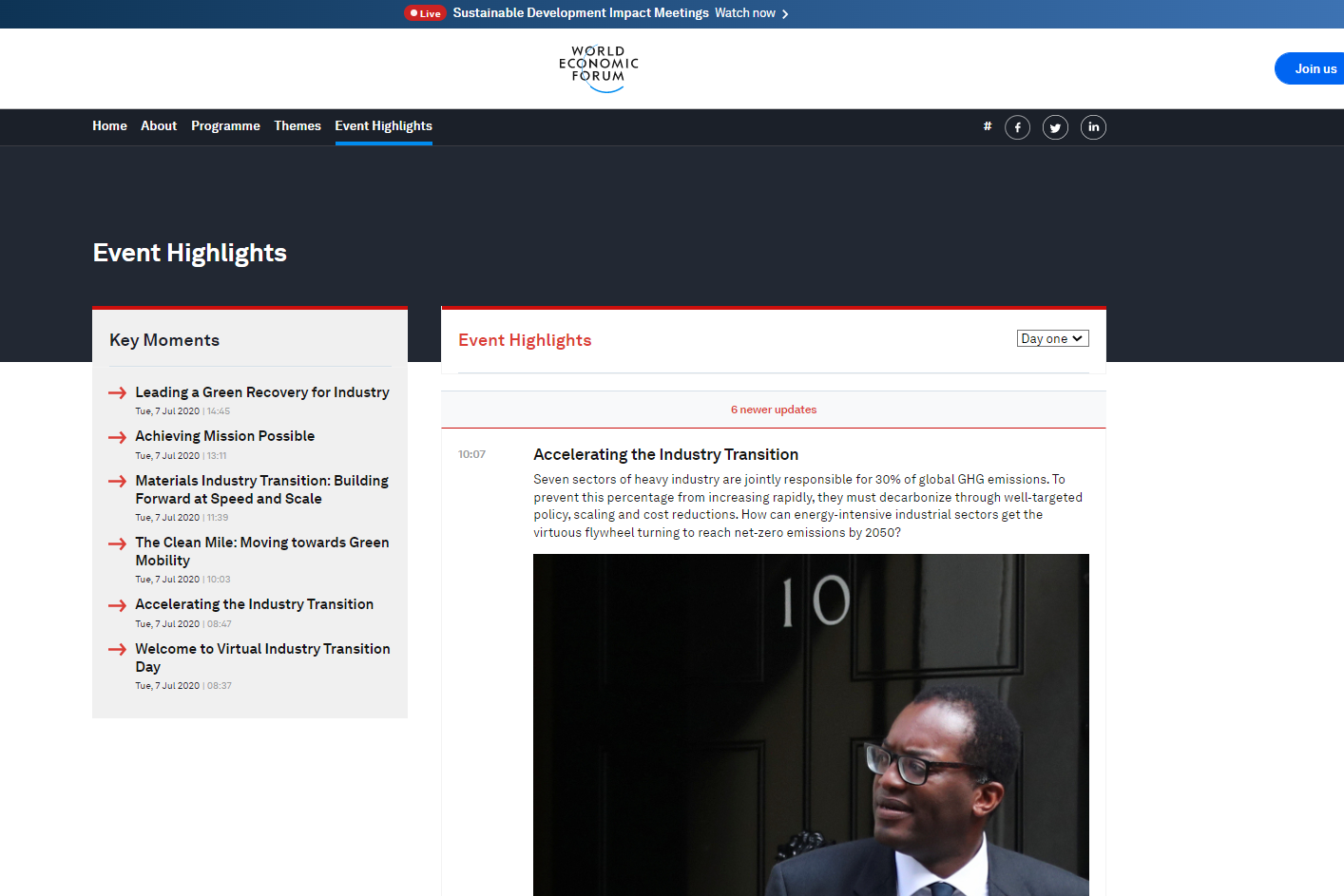Image resolution: width=1344 pixels, height=896 pixels.
Task: Go to the Home menu item
Action: [109, 125]
